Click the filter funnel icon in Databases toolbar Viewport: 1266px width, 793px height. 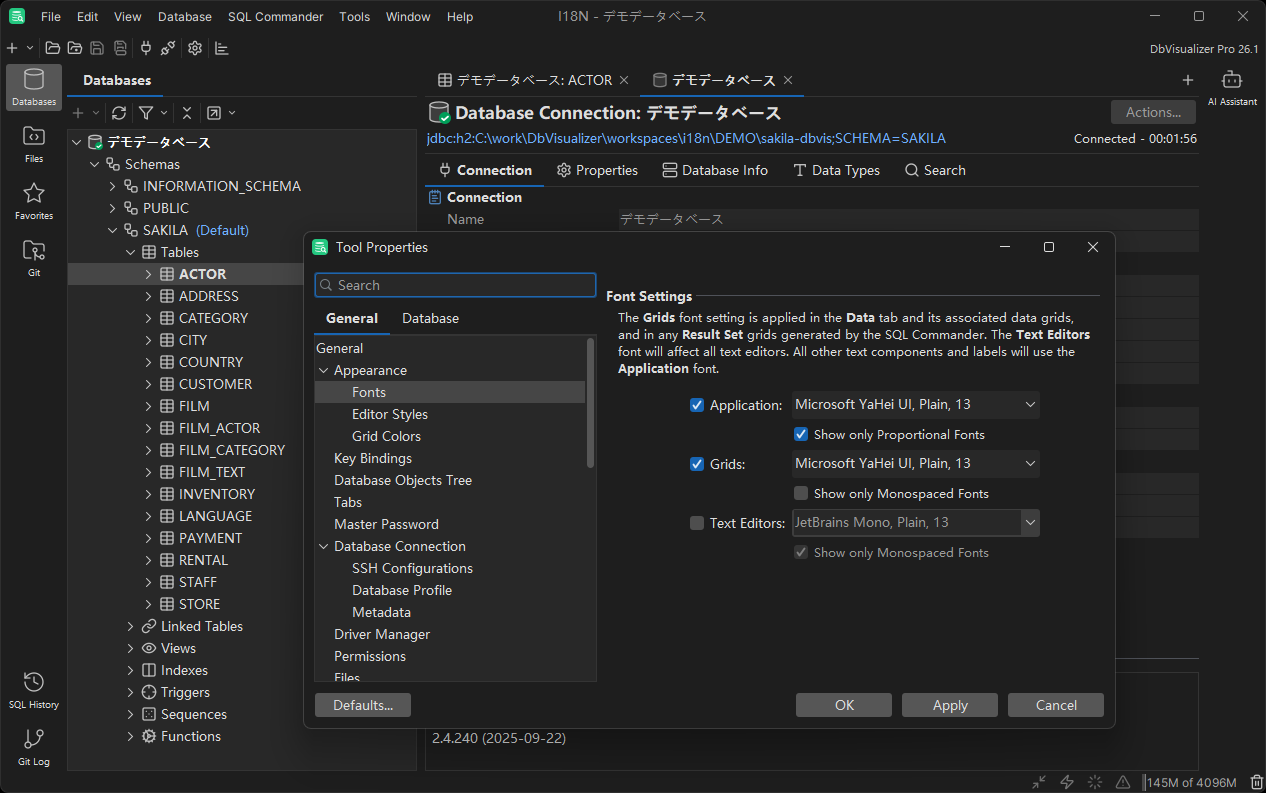[x=146, y=113]
